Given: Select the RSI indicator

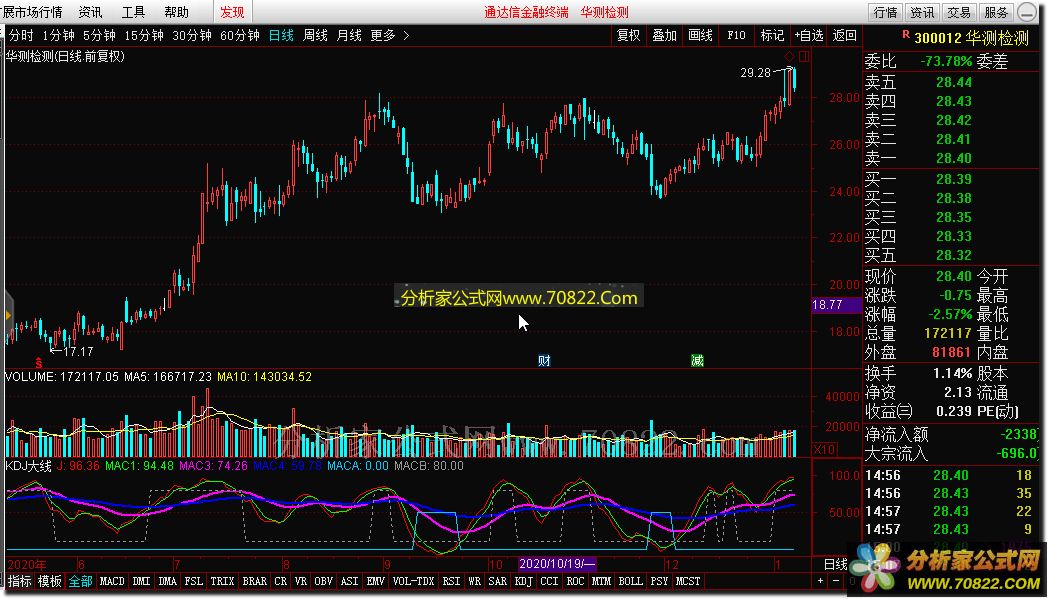Looking at the screenshot, I should [452, 581].
